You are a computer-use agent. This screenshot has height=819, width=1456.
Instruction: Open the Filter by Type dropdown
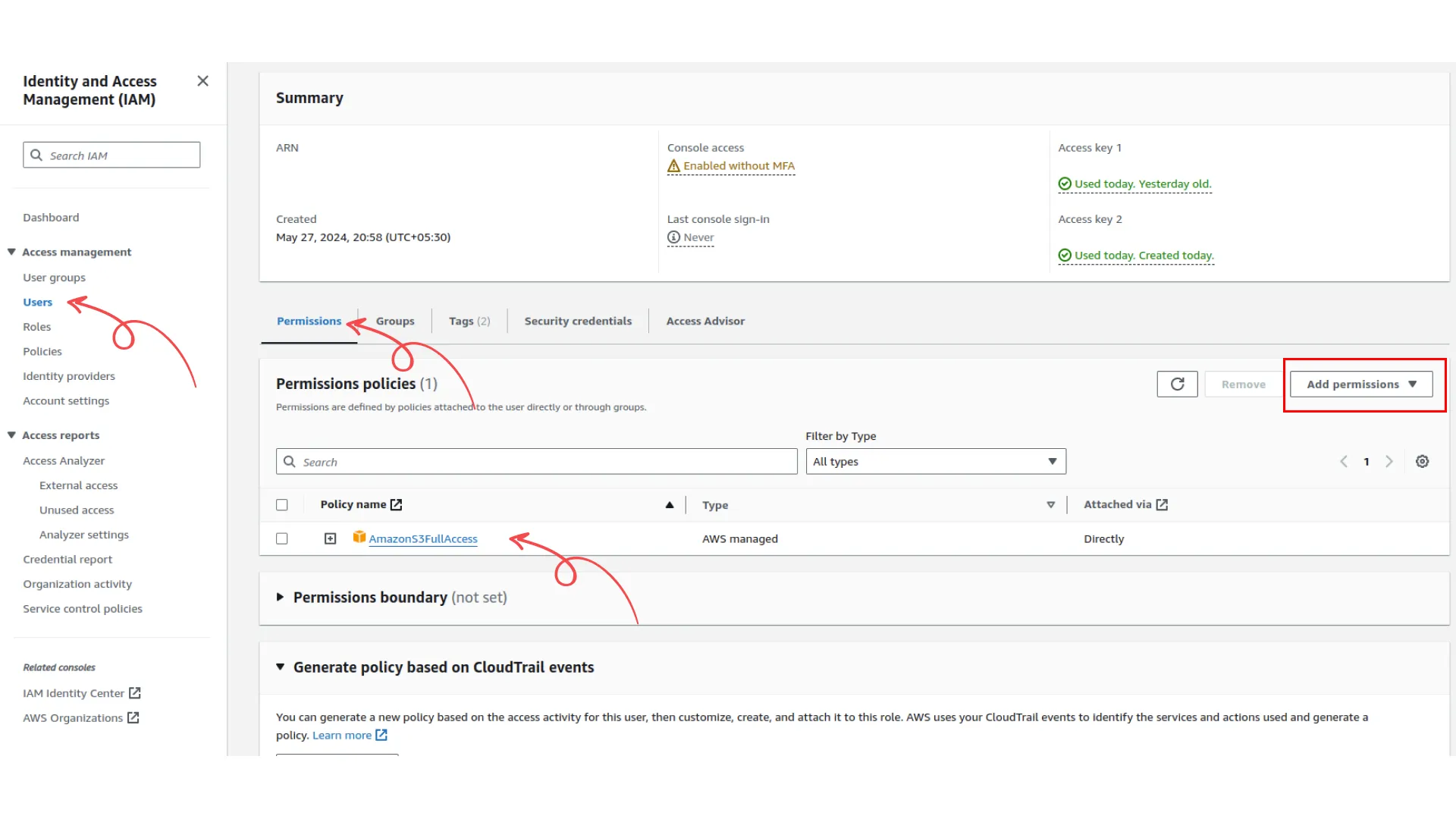point(935,462)
